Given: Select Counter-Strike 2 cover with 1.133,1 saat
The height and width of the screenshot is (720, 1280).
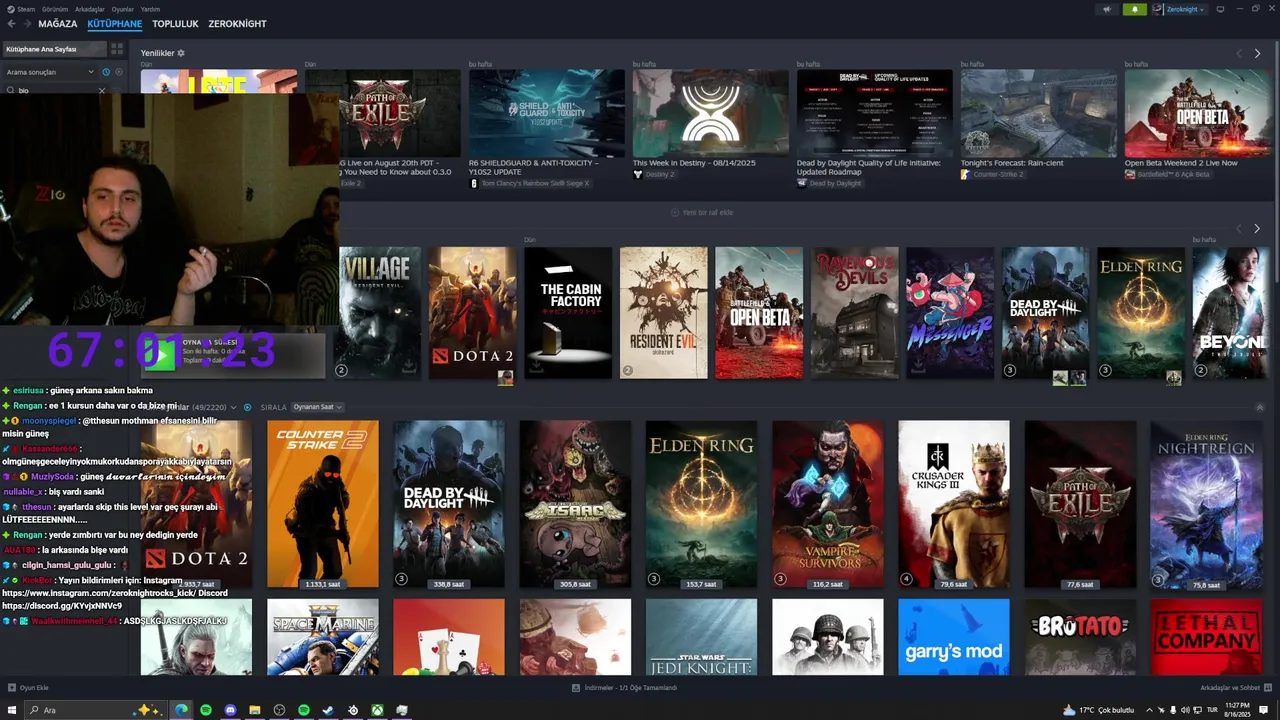Looking at the screenshot, I should pyautogui.click(x=323, y=504).
